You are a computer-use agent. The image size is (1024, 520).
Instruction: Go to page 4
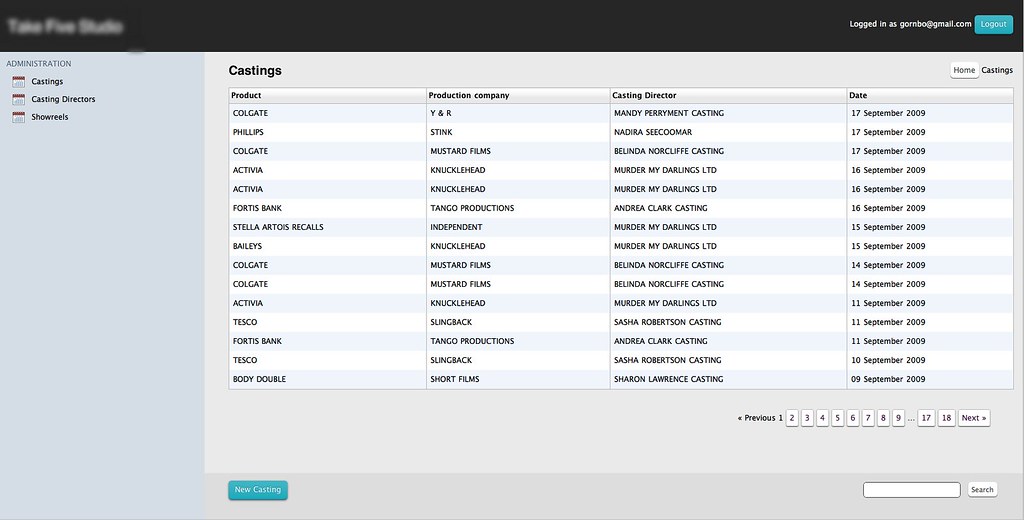(x=822, y=418)
